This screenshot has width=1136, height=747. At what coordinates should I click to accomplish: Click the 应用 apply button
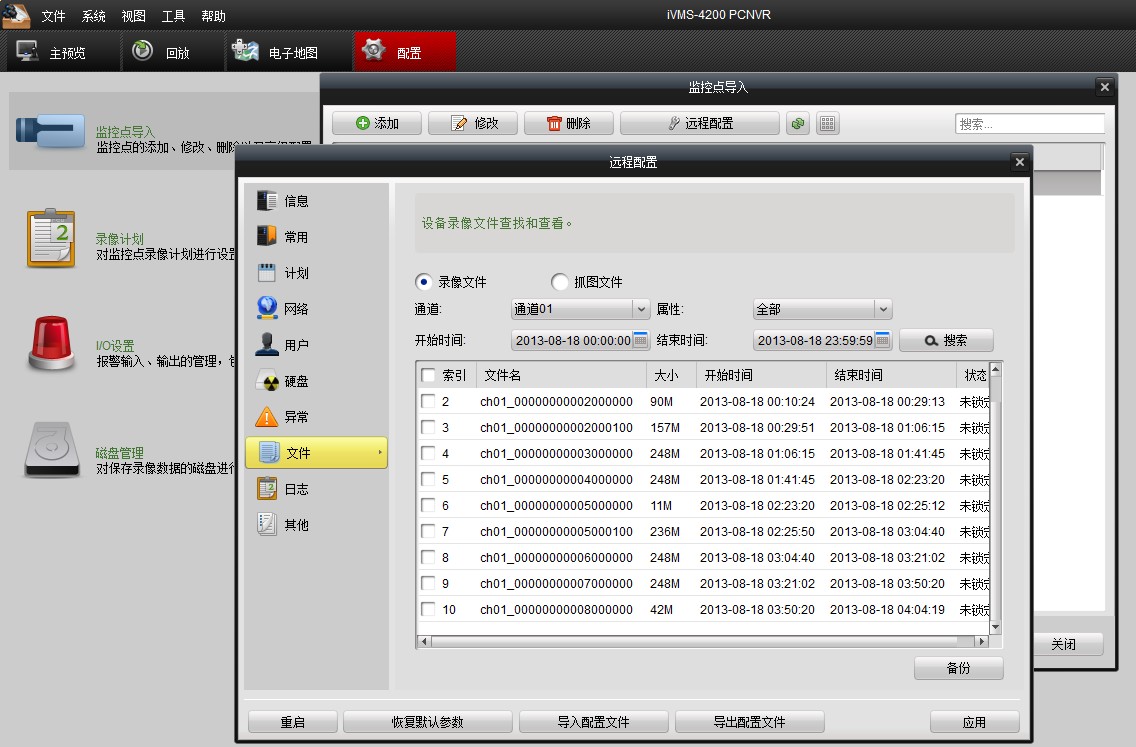[974, 722]
